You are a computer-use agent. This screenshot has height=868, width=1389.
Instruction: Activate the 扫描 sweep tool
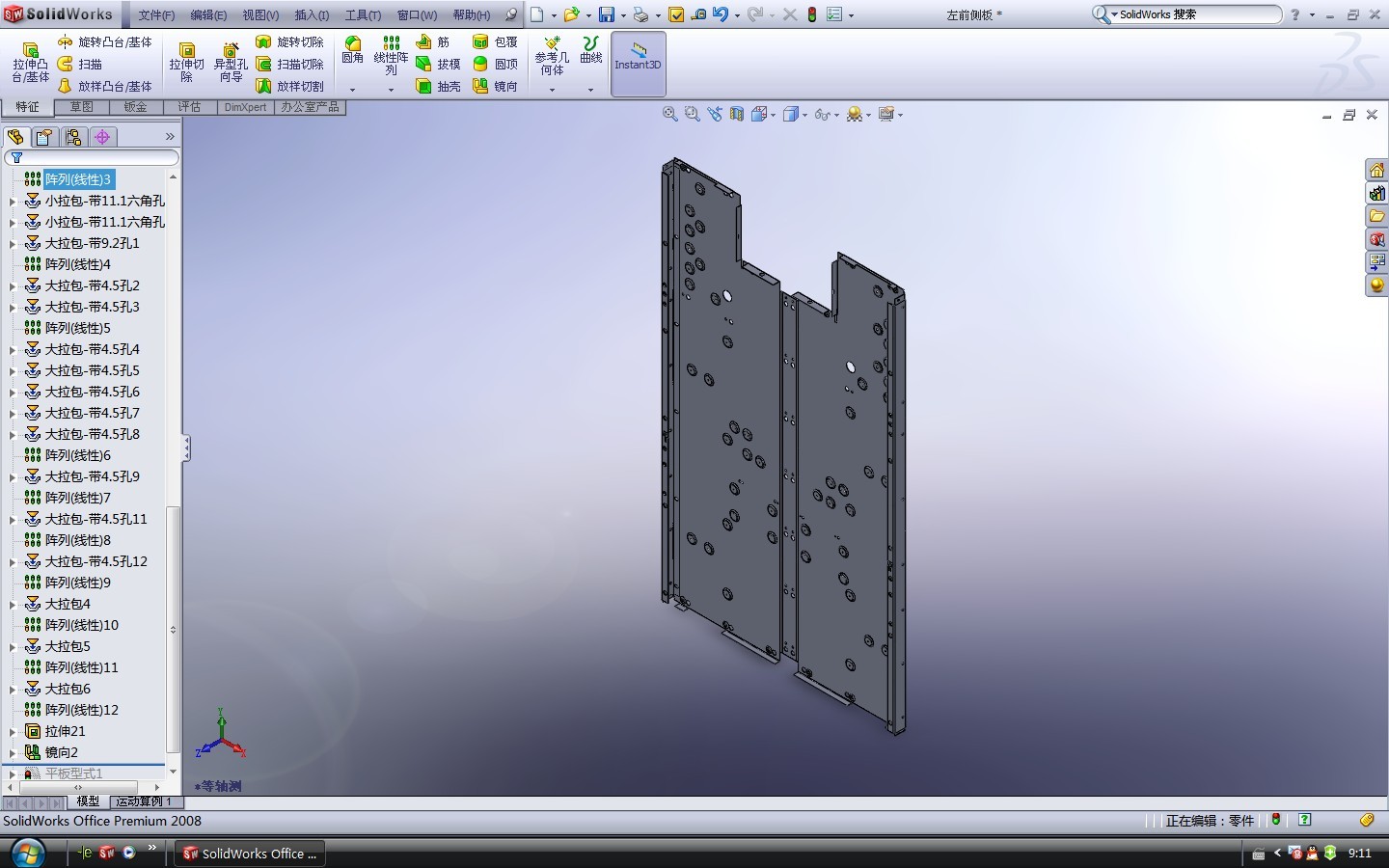[x=80, y=64]
